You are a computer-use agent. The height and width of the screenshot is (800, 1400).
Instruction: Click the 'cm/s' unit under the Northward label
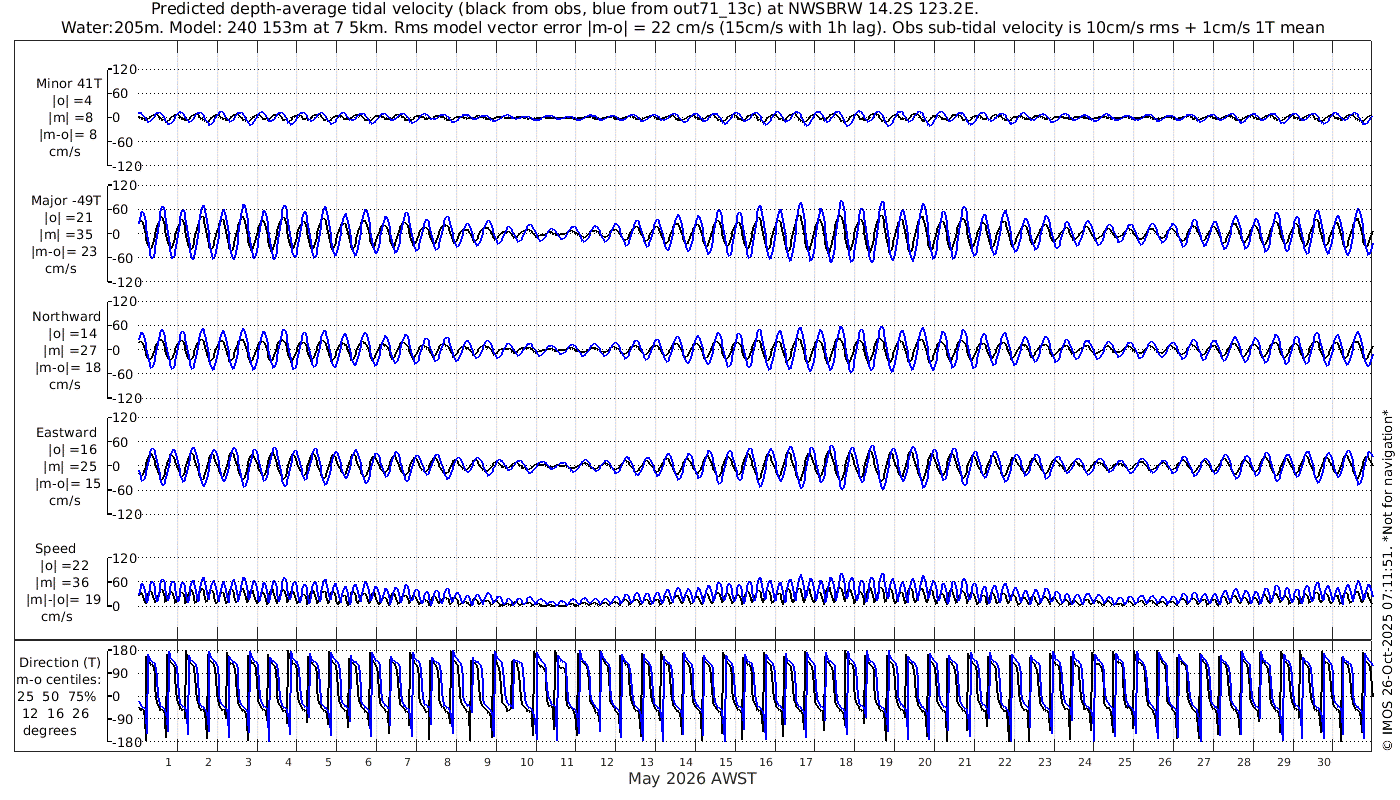click(64, 385)
